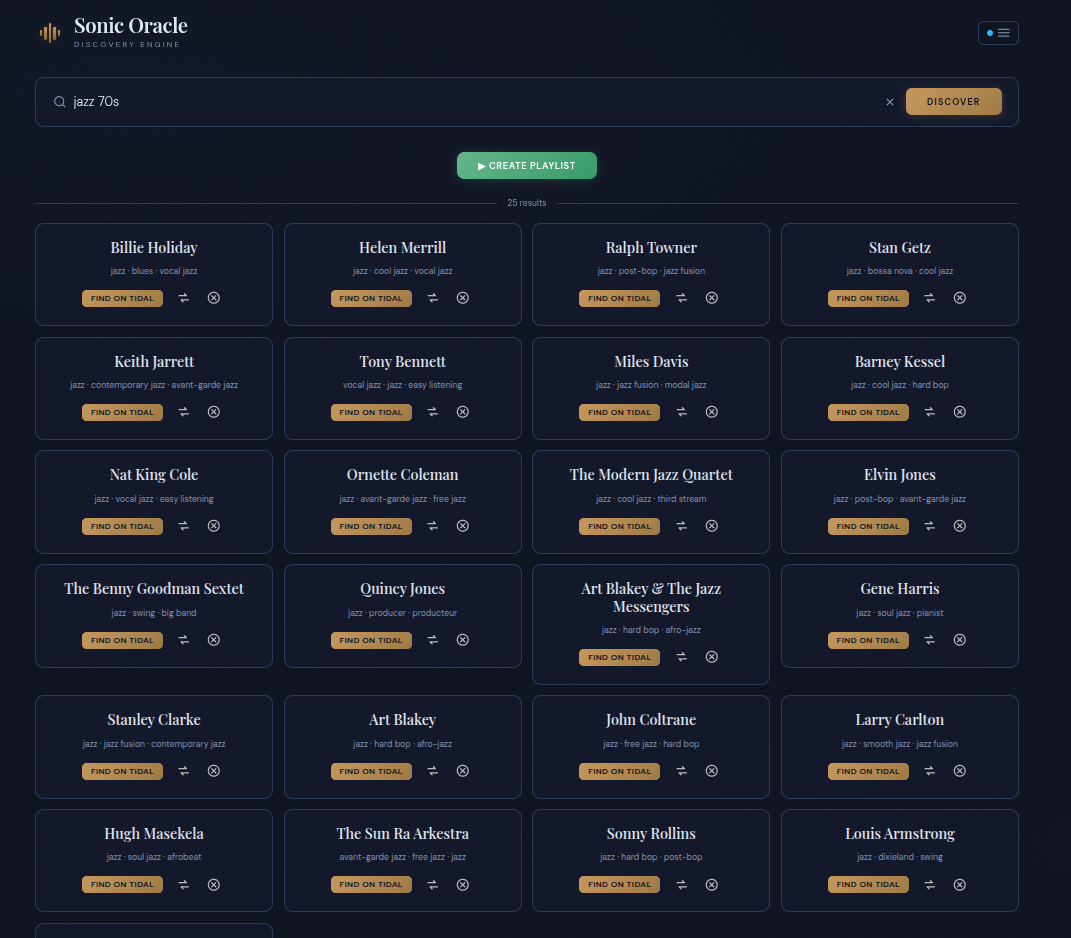Find Ralph Towner on Tidal
The height and width of the screenshot is (938, 1071).
620,299
